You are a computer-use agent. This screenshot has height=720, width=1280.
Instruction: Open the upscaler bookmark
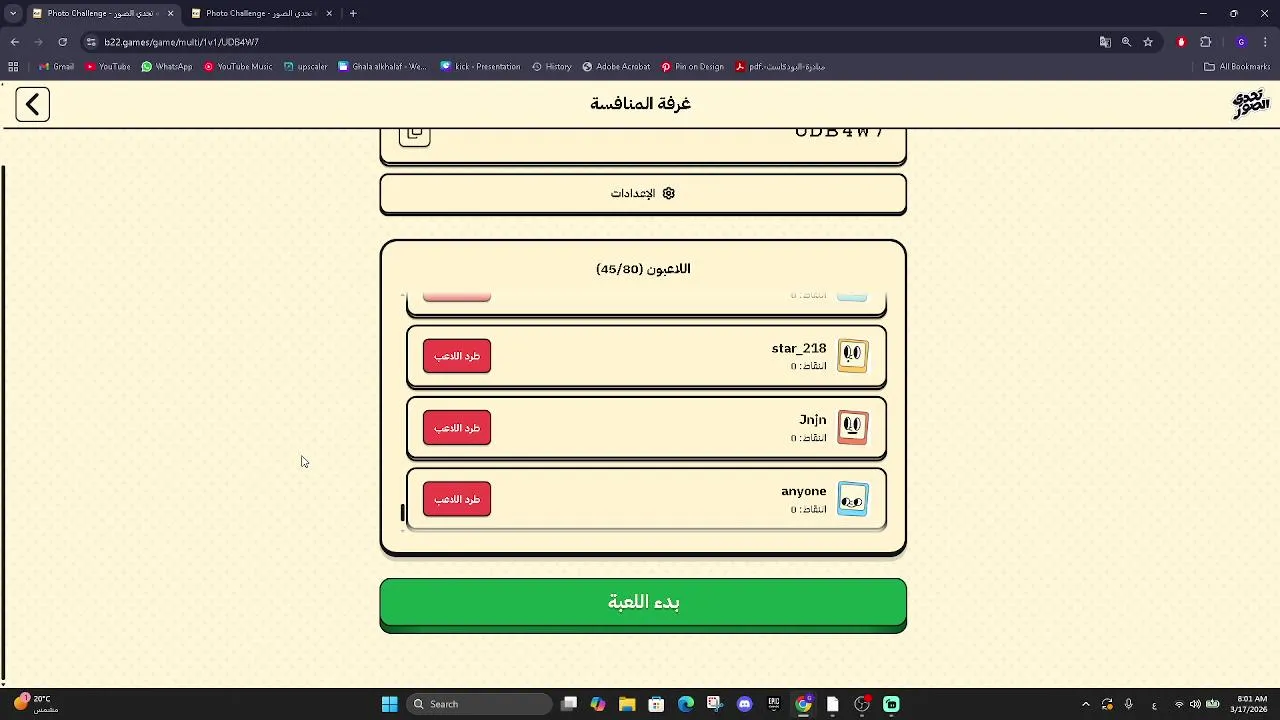click(306, 67)
